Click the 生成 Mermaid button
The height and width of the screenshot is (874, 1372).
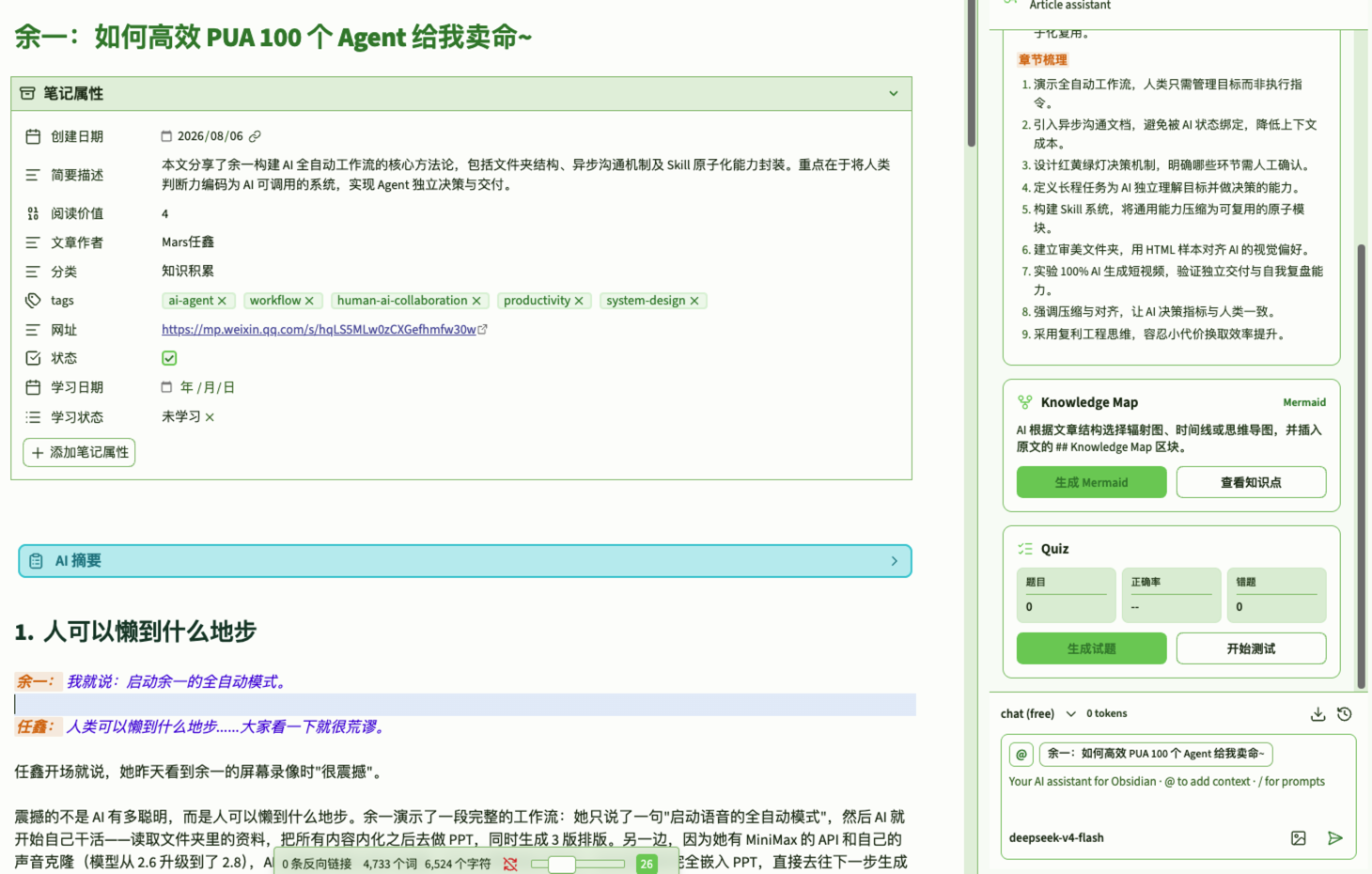(x=1091, y=482)
